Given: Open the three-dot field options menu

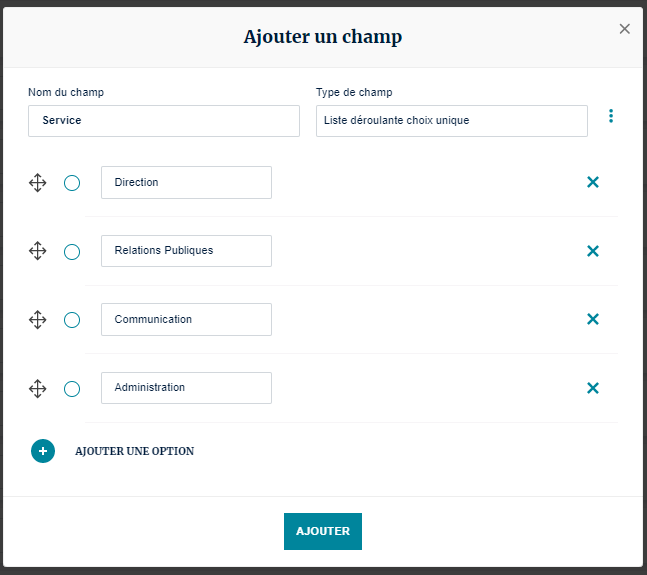Looking at the screenshot, I should [611, 117].
